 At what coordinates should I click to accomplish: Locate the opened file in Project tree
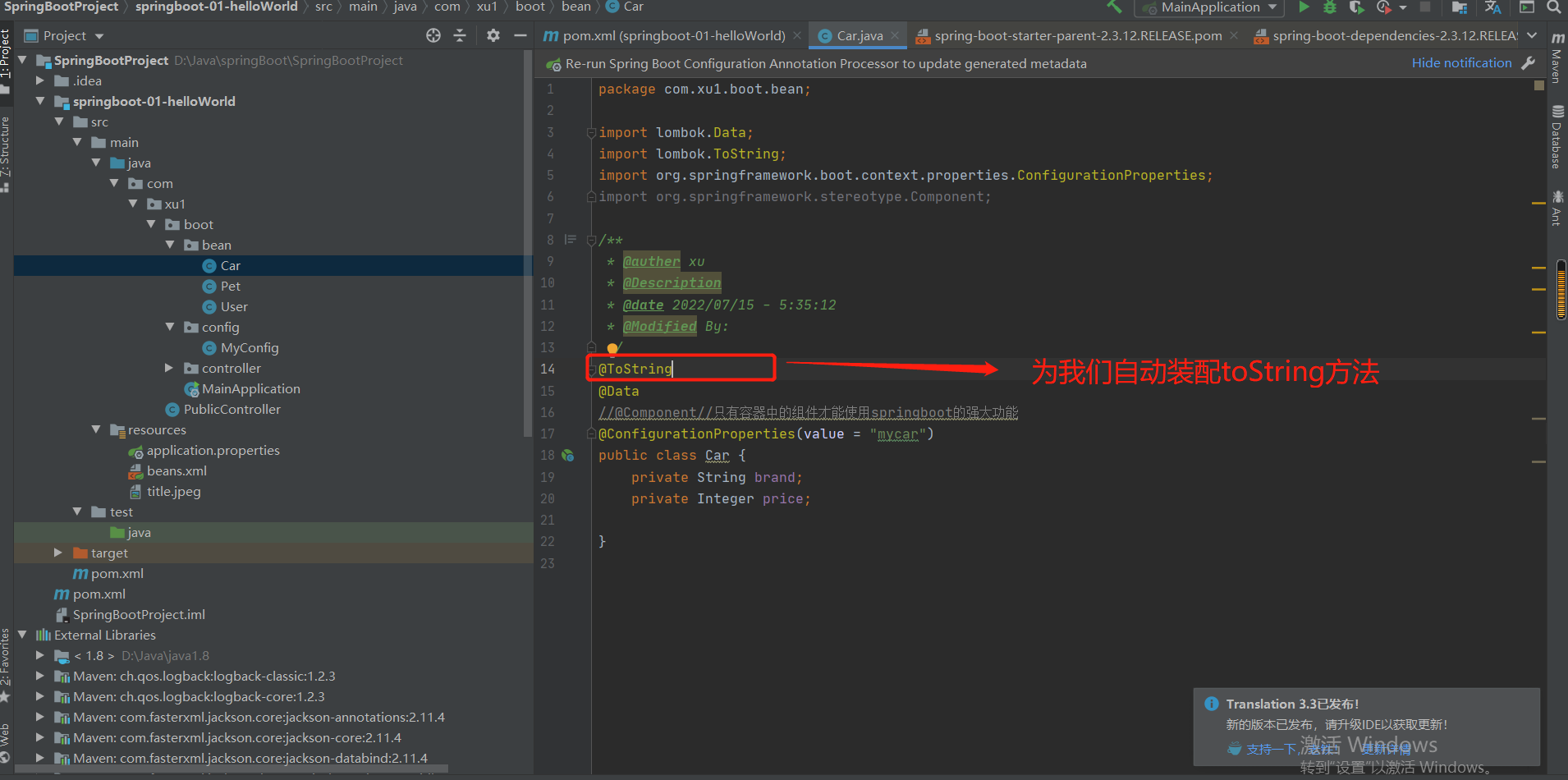[x=433, y=35]
